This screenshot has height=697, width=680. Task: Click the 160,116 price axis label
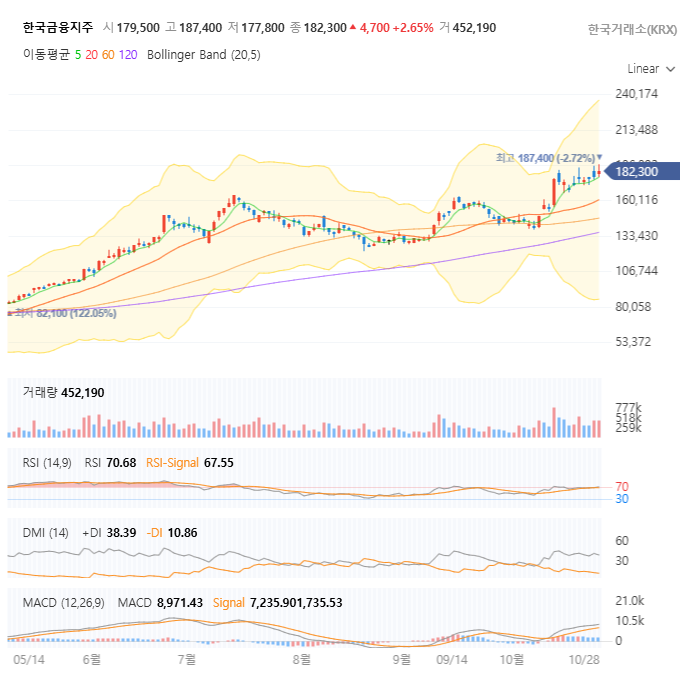[x=636, y=200]
